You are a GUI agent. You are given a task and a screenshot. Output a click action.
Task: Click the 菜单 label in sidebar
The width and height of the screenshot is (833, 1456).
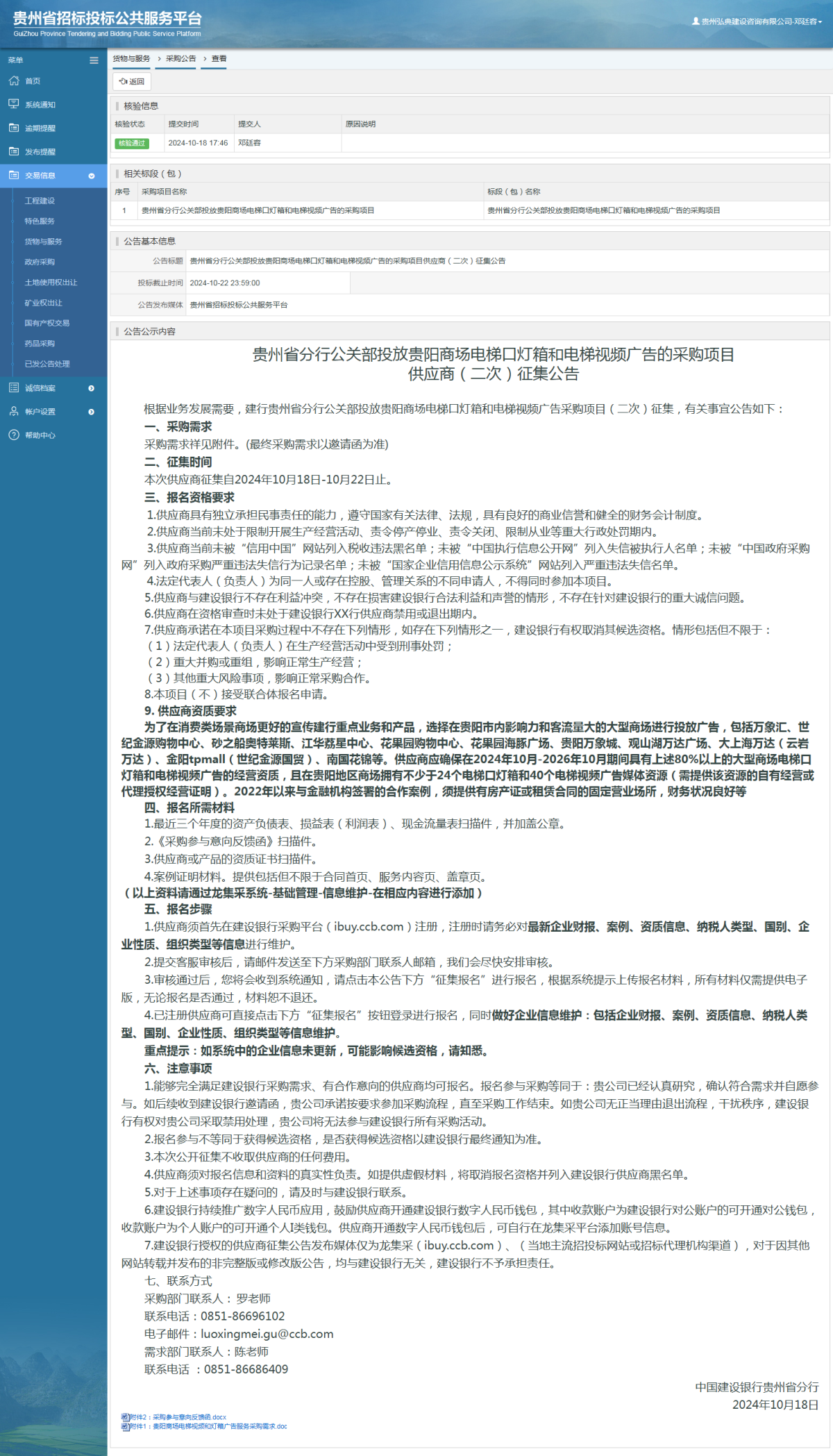click(16, 60)
